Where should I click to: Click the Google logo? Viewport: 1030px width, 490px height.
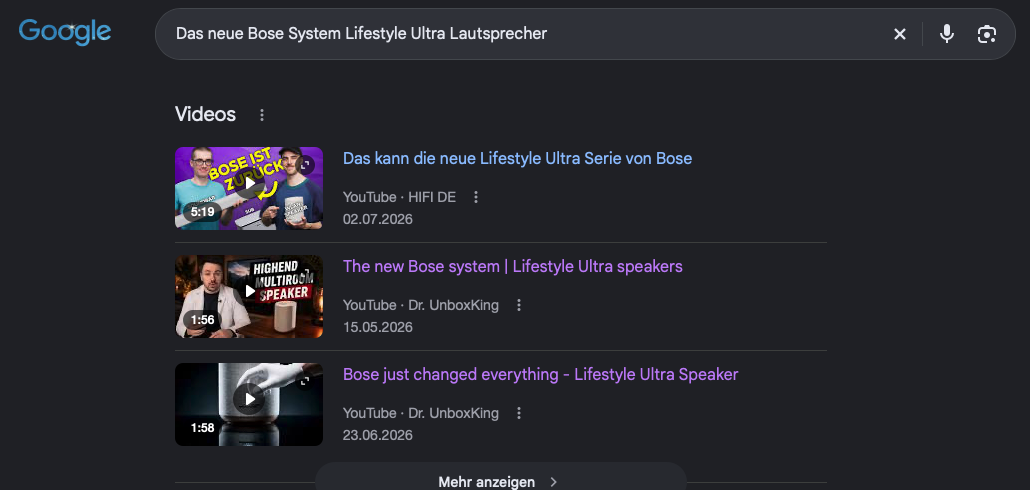tap(64, 32)
